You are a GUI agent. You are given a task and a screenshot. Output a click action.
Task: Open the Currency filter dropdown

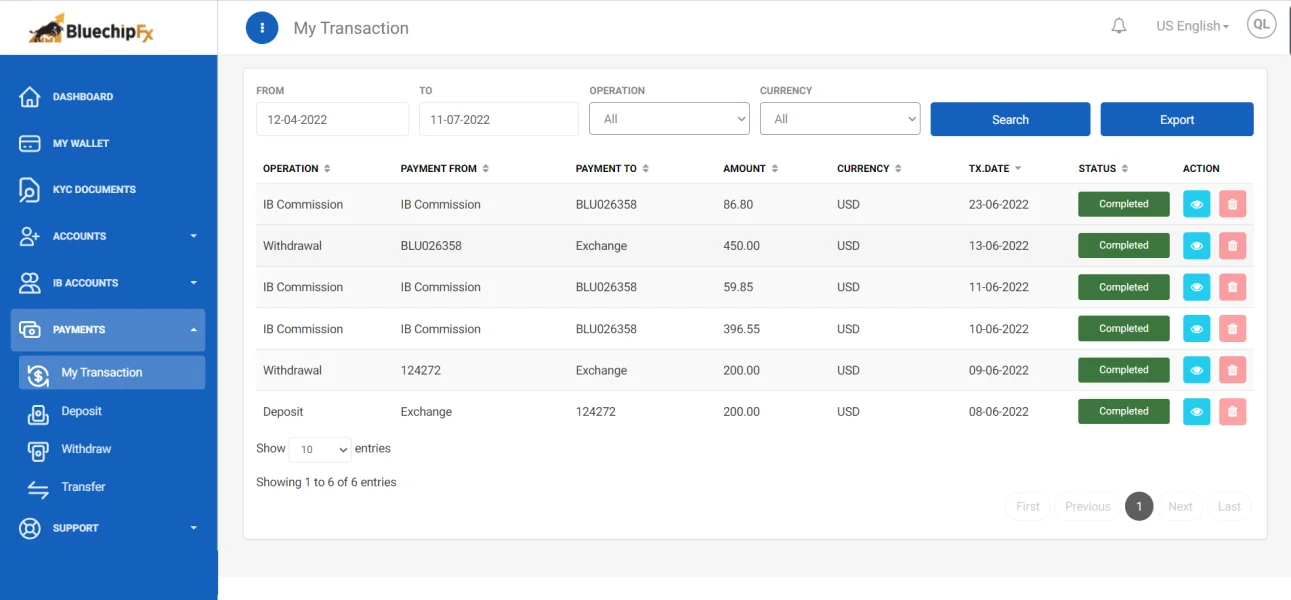[x=839, y=119]
